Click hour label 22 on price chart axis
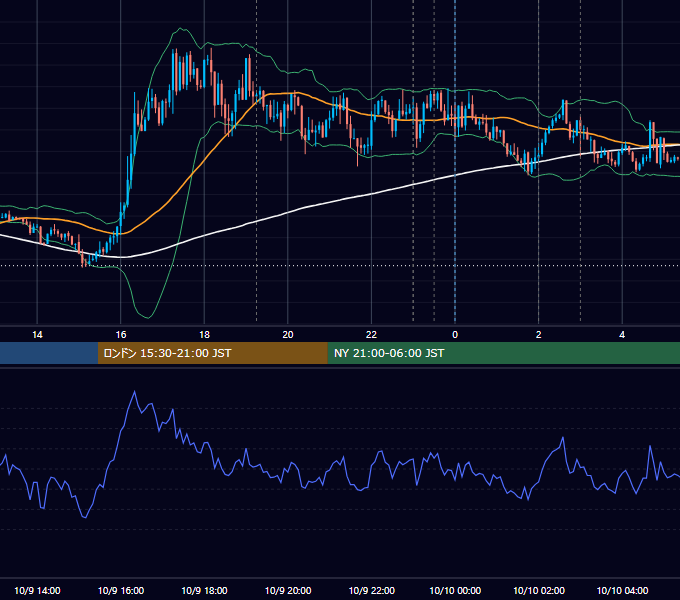This screenshot has width=680, height=600. coord(372,335)
